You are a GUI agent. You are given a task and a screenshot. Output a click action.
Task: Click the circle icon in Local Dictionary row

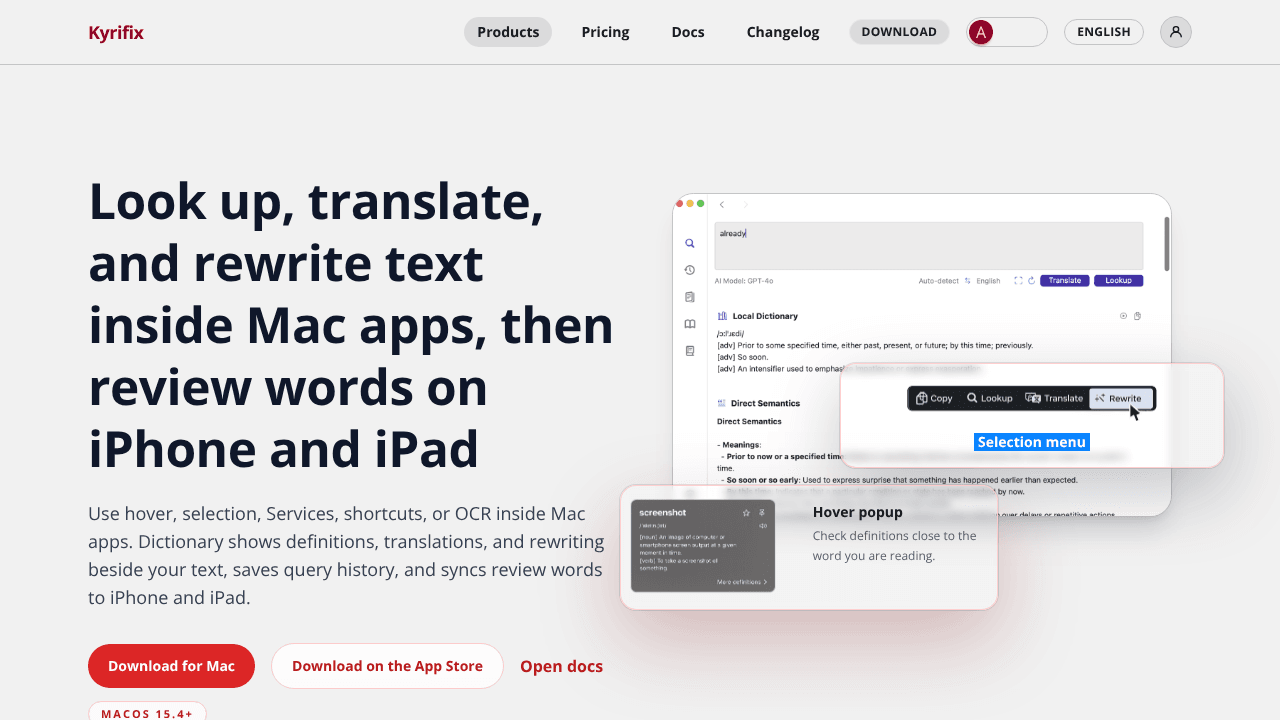click(x=1123, y=316)
